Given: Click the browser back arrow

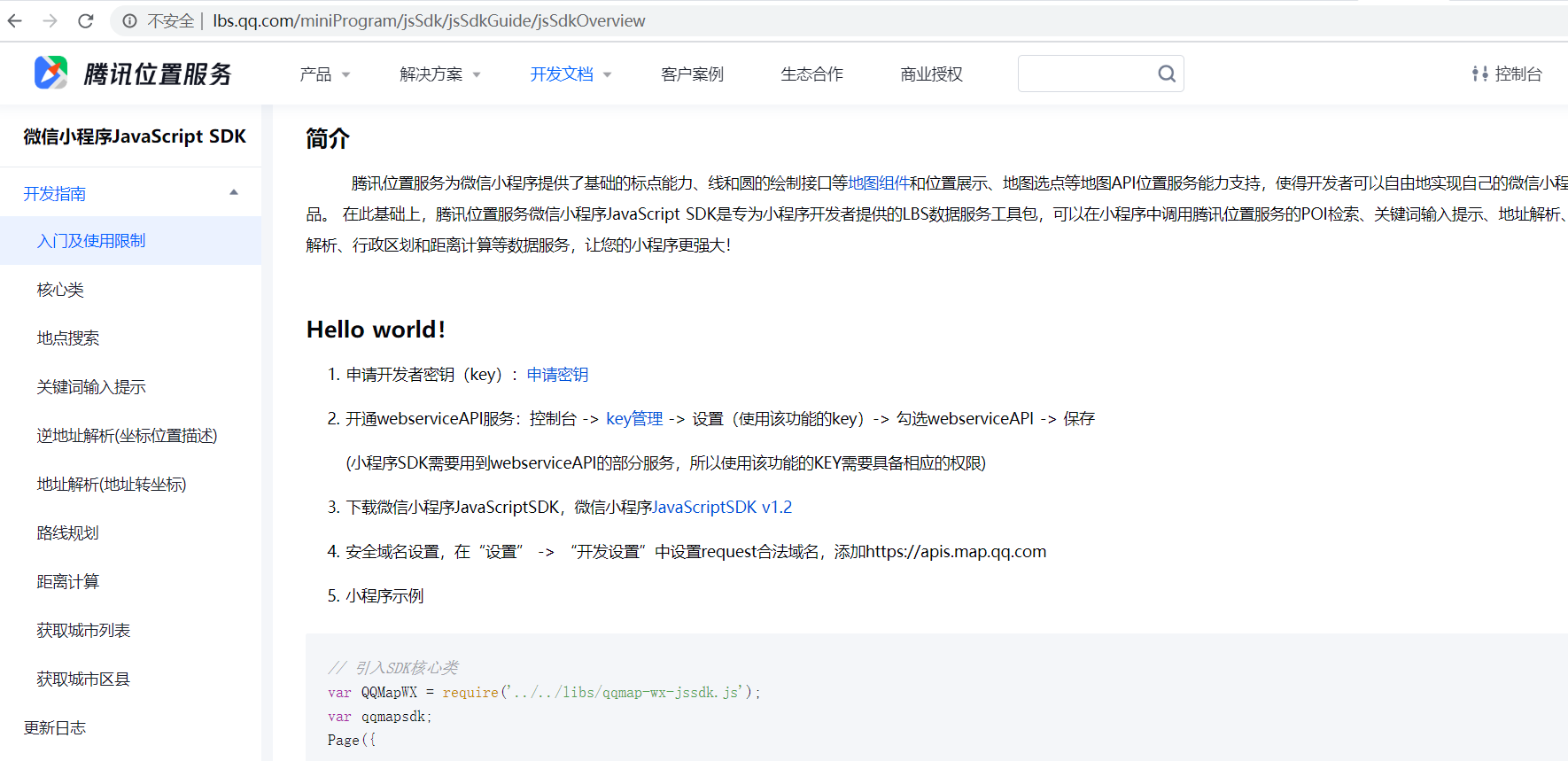Looking at the screenshot, I should (x=14, y=20).
